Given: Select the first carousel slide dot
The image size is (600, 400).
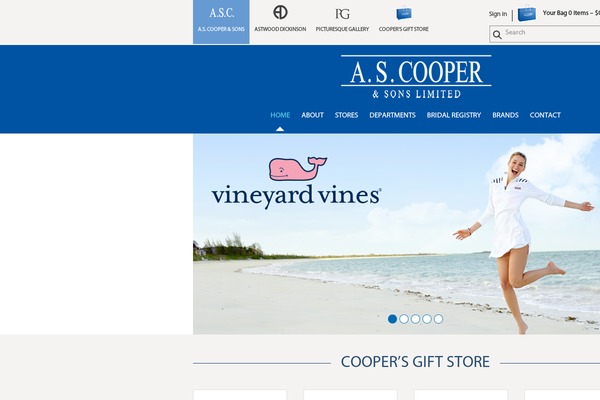Looking at the screenshot, I should (x=392, y=319).
